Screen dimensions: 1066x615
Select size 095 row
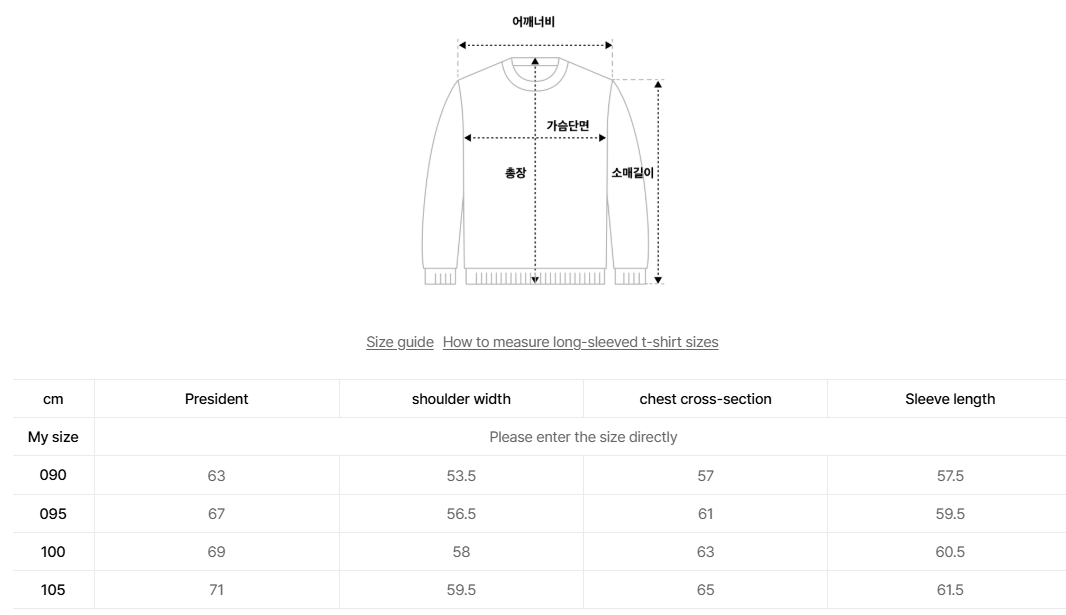coord(53,513)
